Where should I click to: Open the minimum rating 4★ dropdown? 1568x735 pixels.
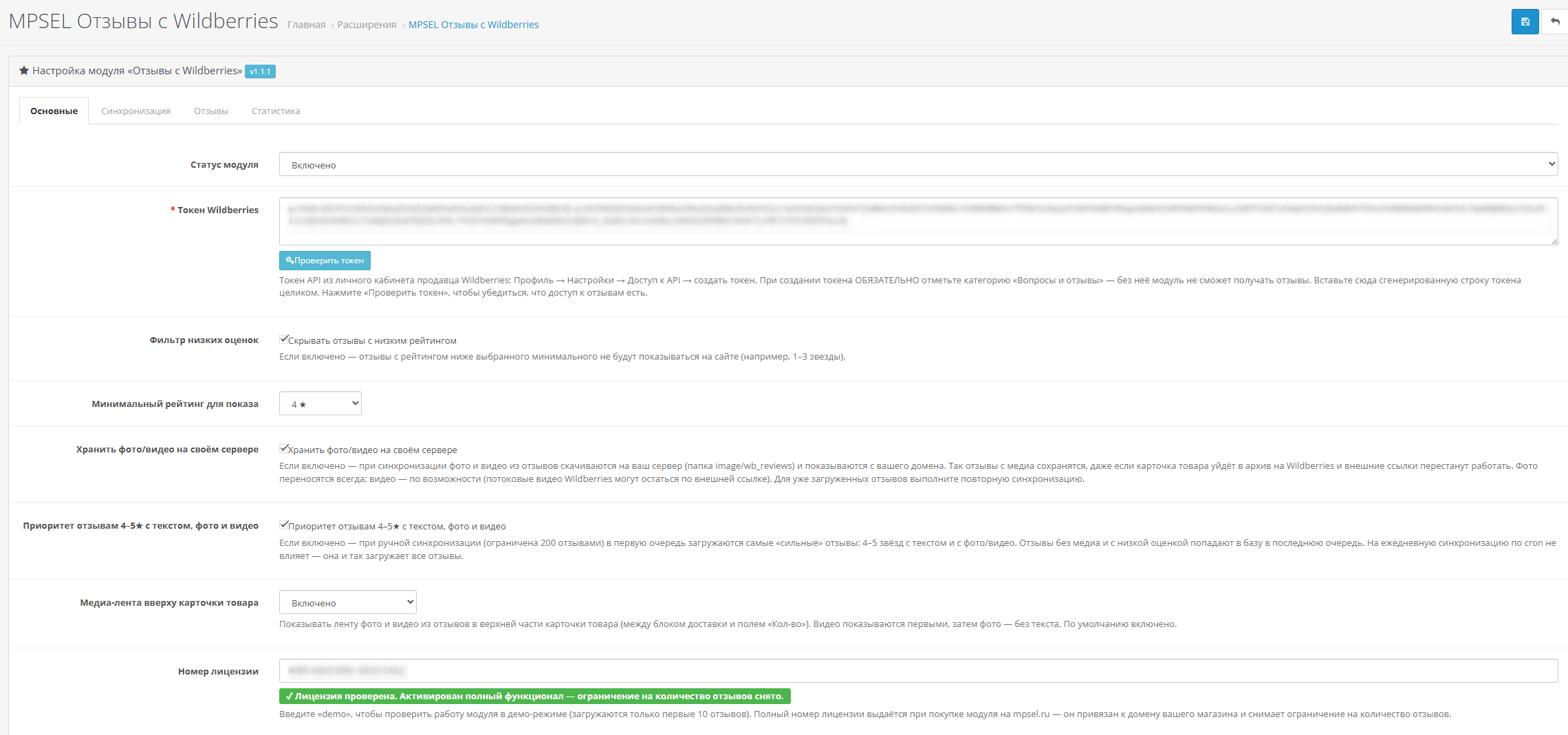[x=320, y=404]
